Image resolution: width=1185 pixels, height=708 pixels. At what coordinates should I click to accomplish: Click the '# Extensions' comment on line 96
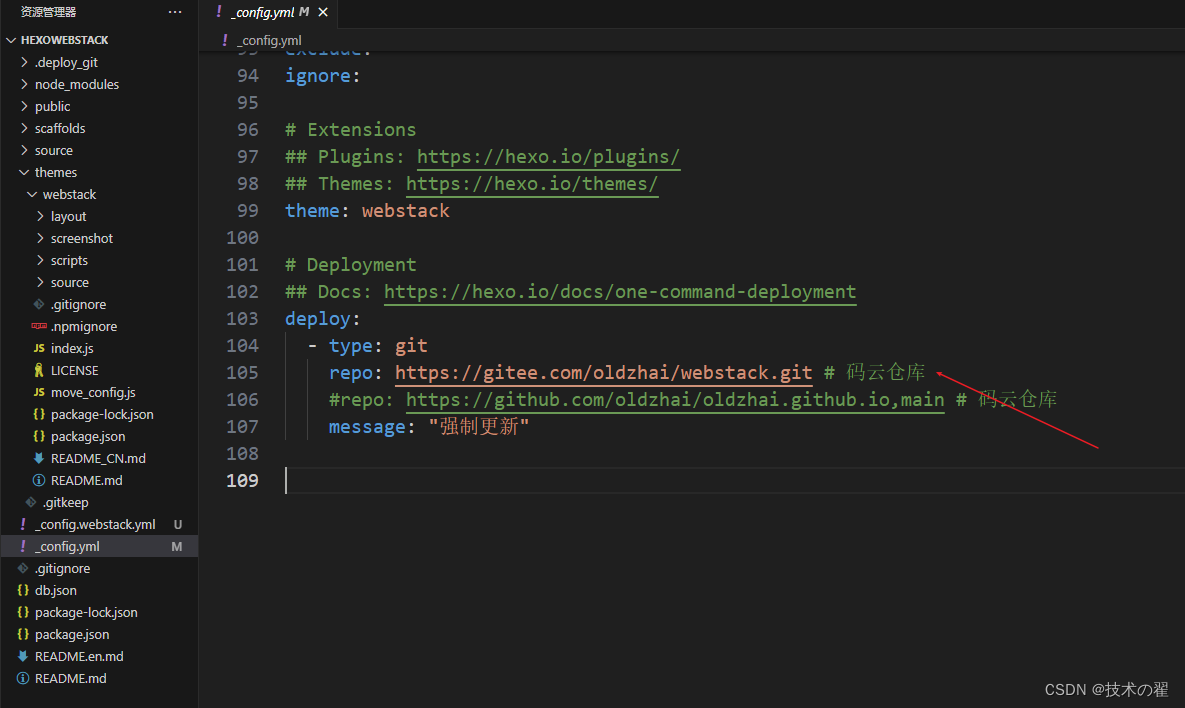(351, 130)
